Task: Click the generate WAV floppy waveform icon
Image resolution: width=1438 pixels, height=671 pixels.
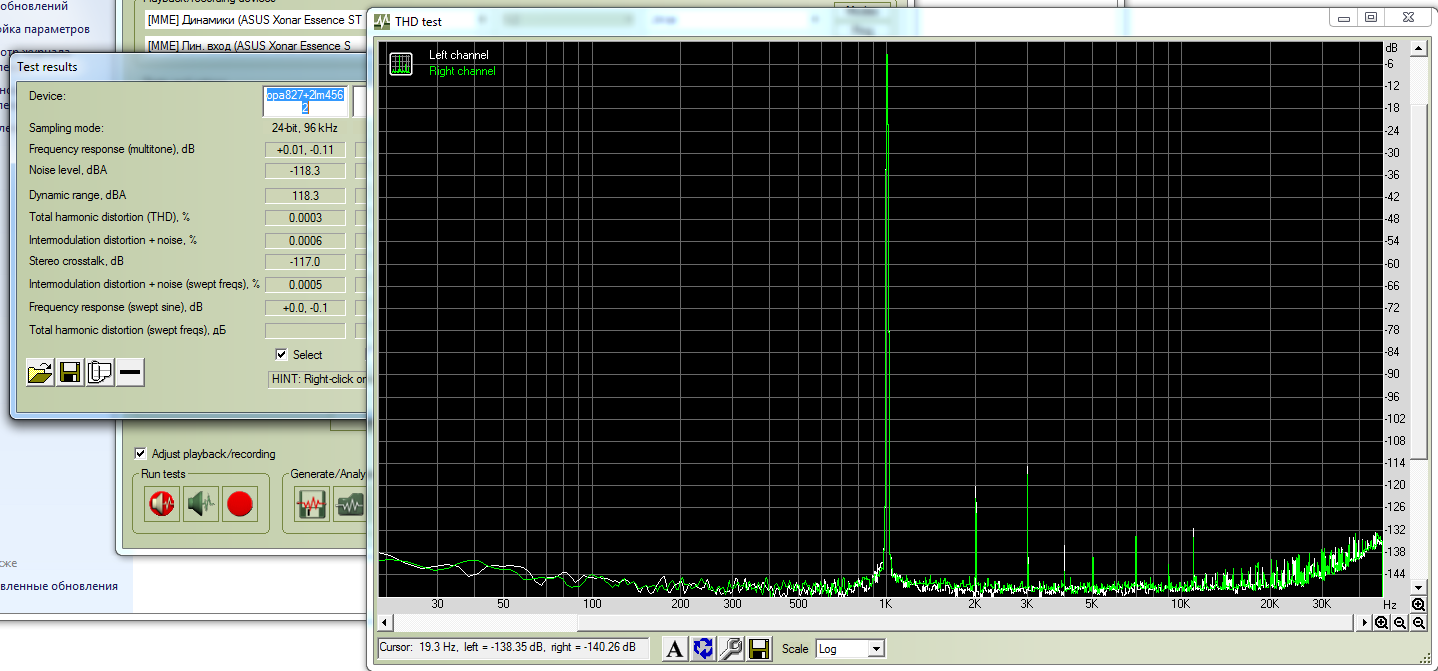Action: 312,504
